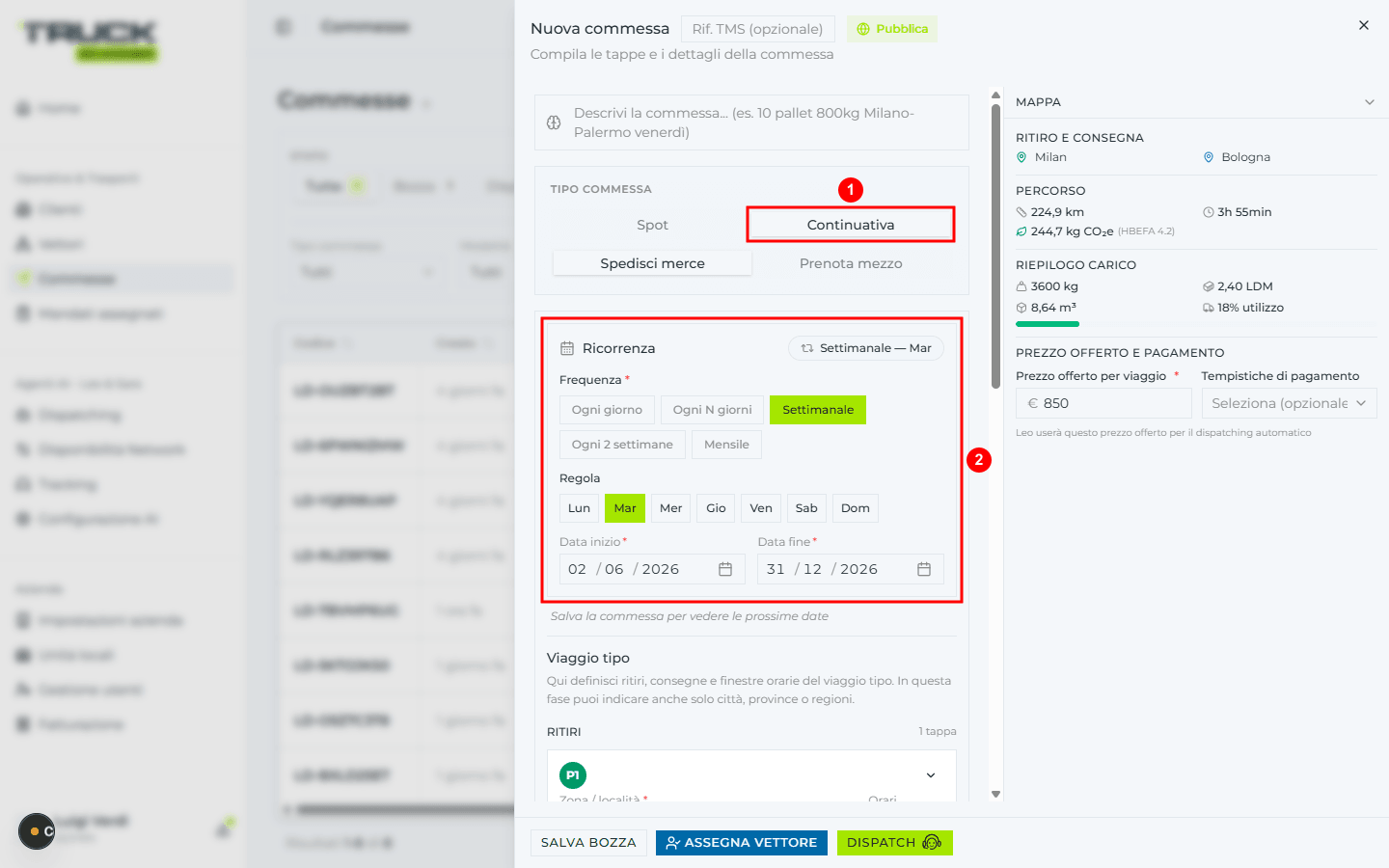Image resolution: width=1389 pixels, height=868 pixels.
Task: Click the Pubblica badge
Action: click(x=892, y=29)
